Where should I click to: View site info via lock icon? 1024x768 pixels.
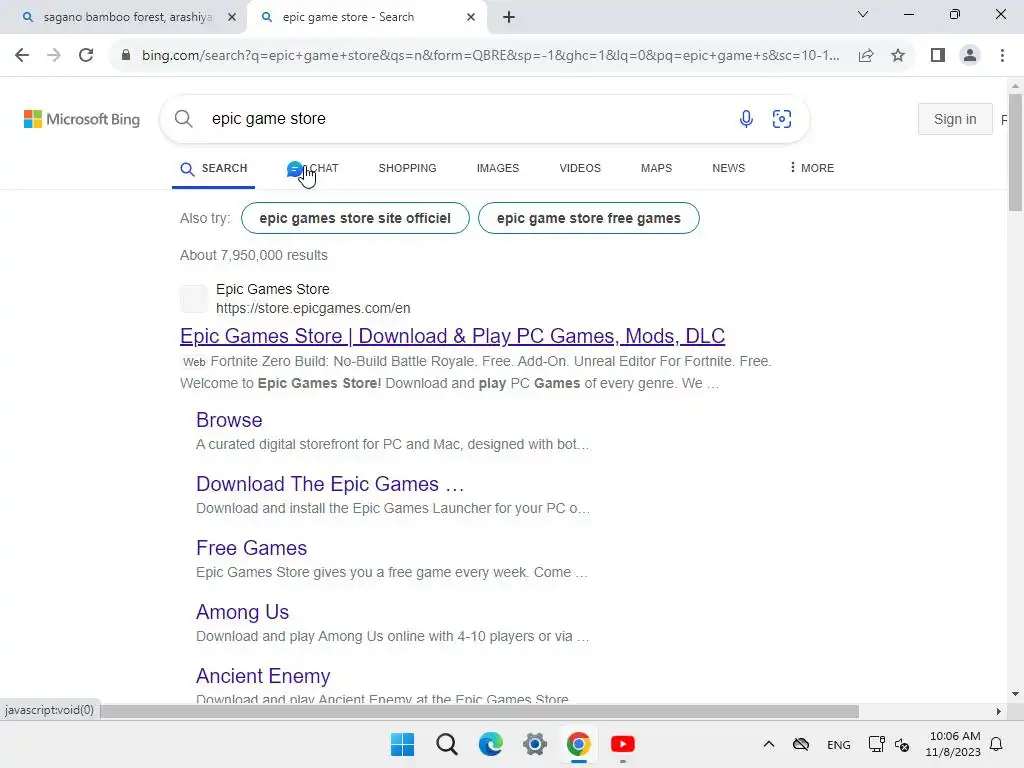click(x=126, y=56)
